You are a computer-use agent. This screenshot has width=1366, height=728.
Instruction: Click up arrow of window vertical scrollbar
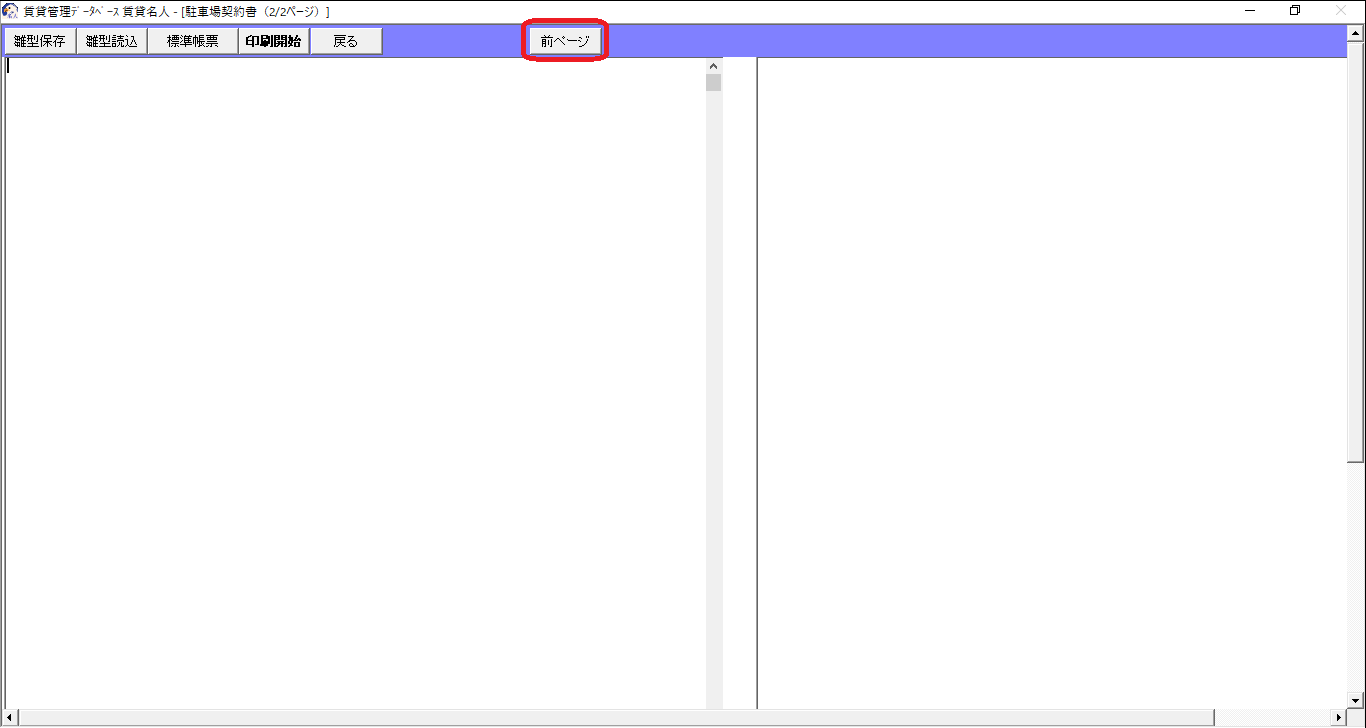pyautogui.click(x=1356, y=33)
